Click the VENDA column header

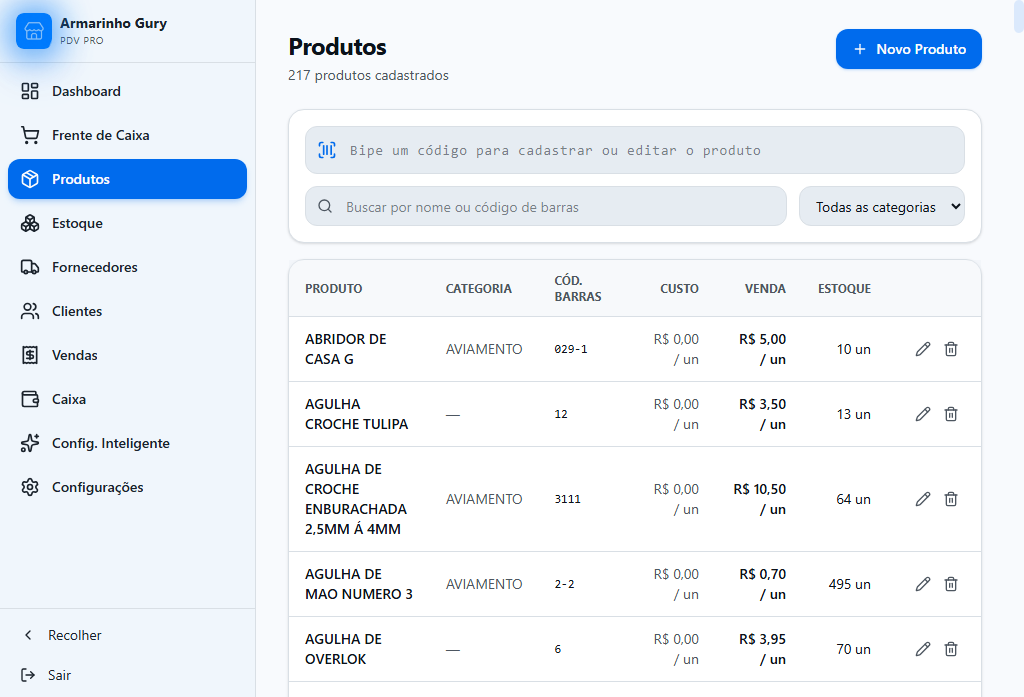(765, 289)
